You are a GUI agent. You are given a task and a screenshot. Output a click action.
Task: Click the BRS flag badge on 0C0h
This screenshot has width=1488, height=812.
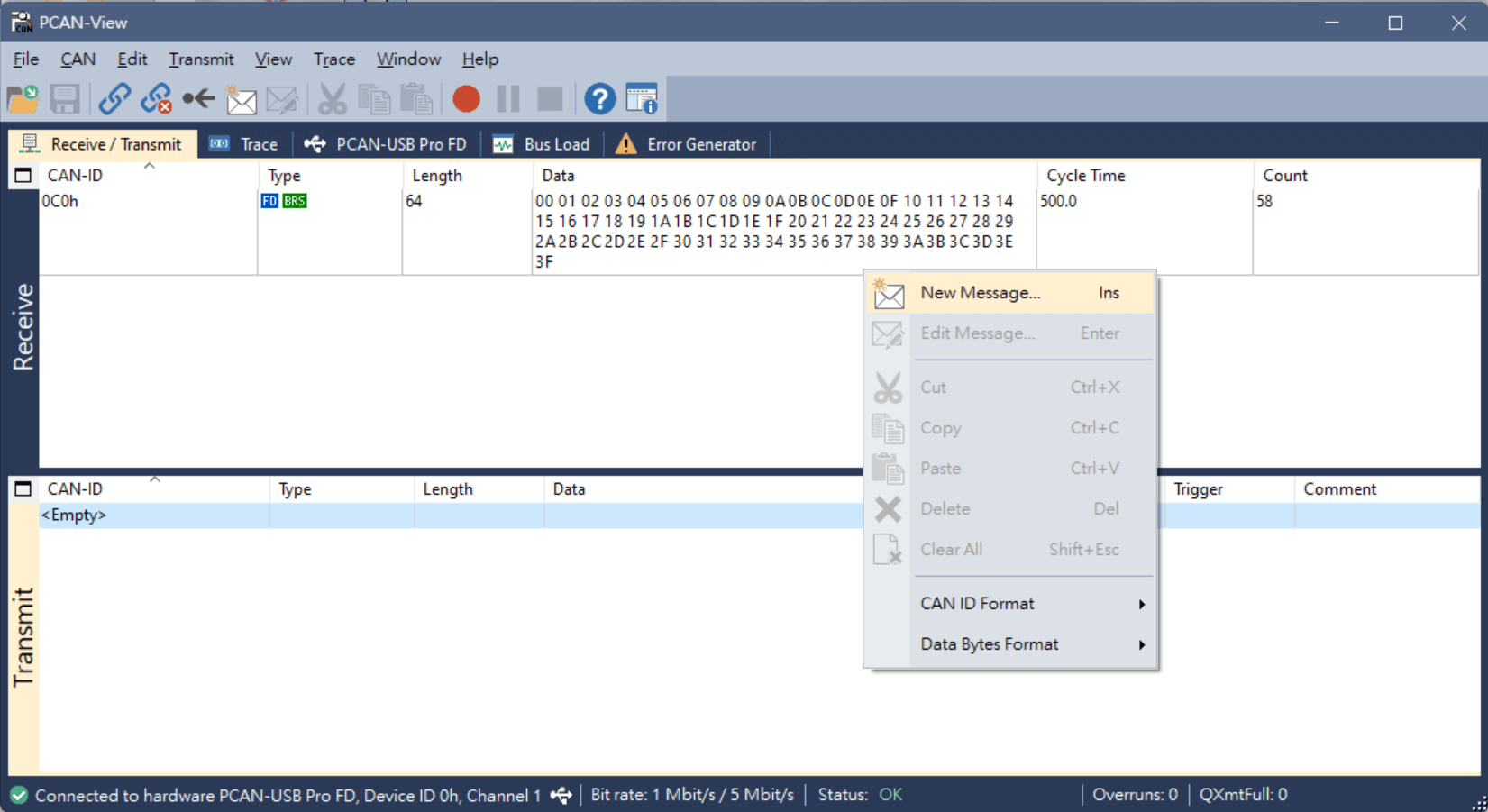pyautogui.click(x=295, y=201)
